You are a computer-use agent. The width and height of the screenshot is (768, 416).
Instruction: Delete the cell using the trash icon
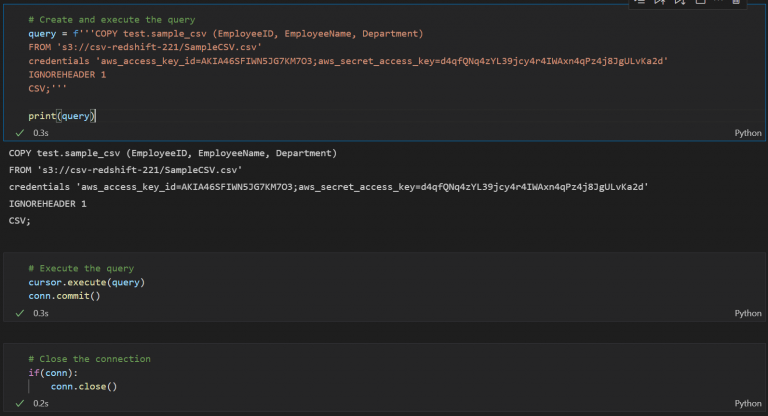pyautogui.click(x=737, y=3)
